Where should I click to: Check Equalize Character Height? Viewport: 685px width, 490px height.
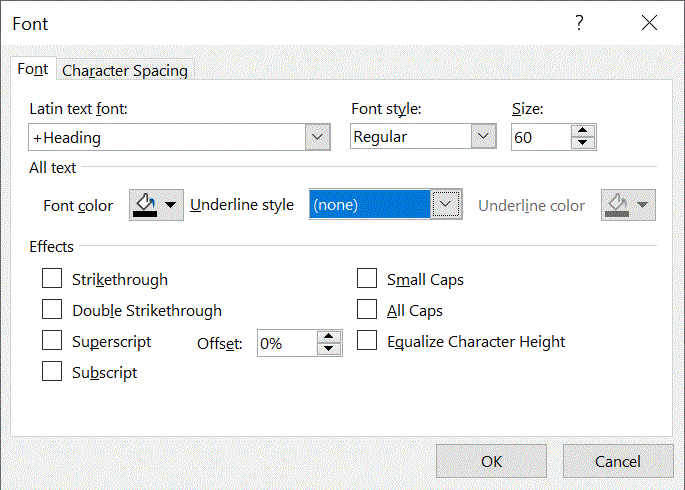[x=367, y=341]
